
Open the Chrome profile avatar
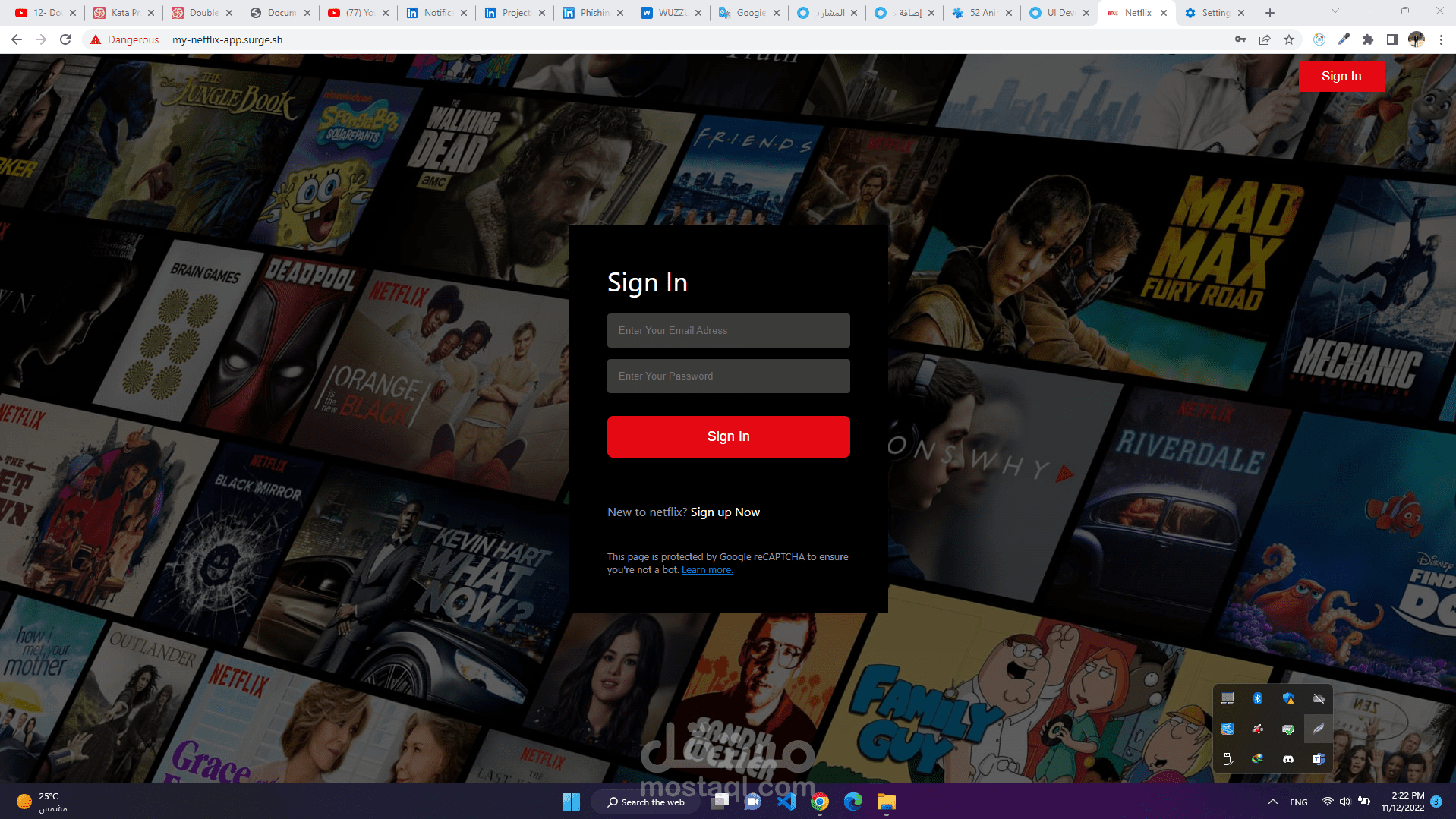pos(1417,39)
